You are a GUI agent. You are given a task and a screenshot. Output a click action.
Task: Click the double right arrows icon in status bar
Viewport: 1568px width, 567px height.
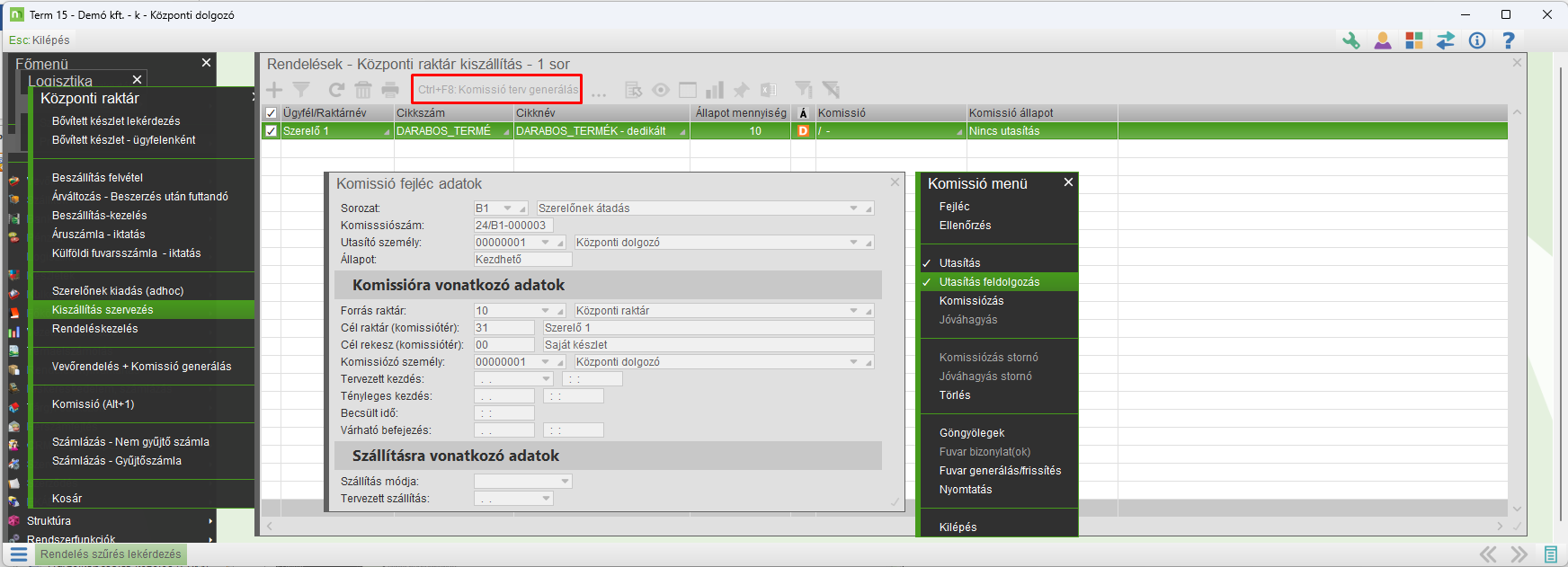[x=1519, y=554]
